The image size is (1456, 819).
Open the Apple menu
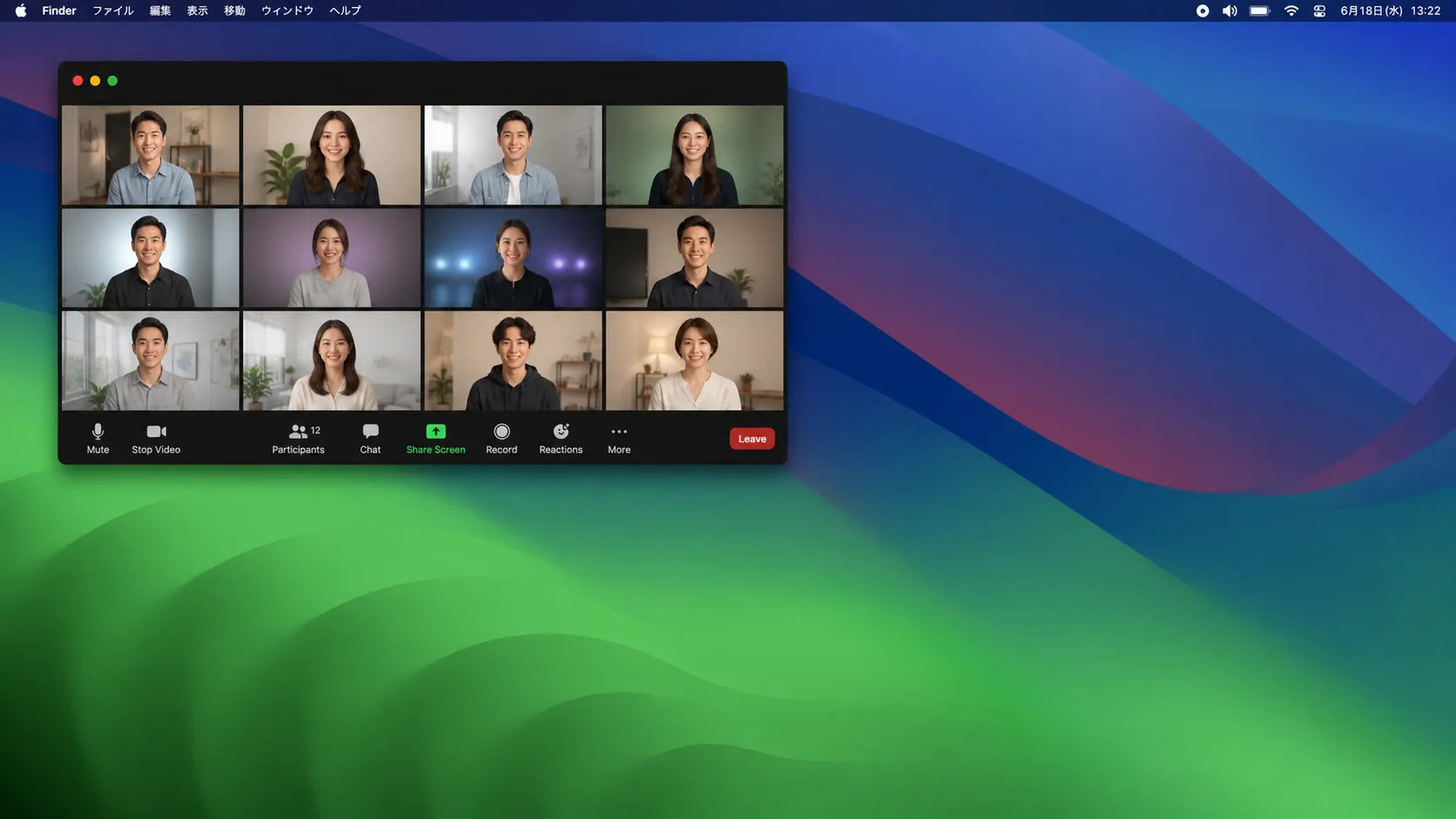[x=21, y=10]
